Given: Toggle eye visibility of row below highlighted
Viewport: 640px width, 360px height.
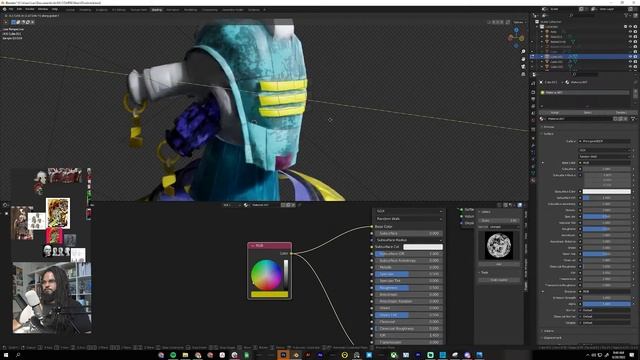Looking at the screenshot, I should [630, 62].
